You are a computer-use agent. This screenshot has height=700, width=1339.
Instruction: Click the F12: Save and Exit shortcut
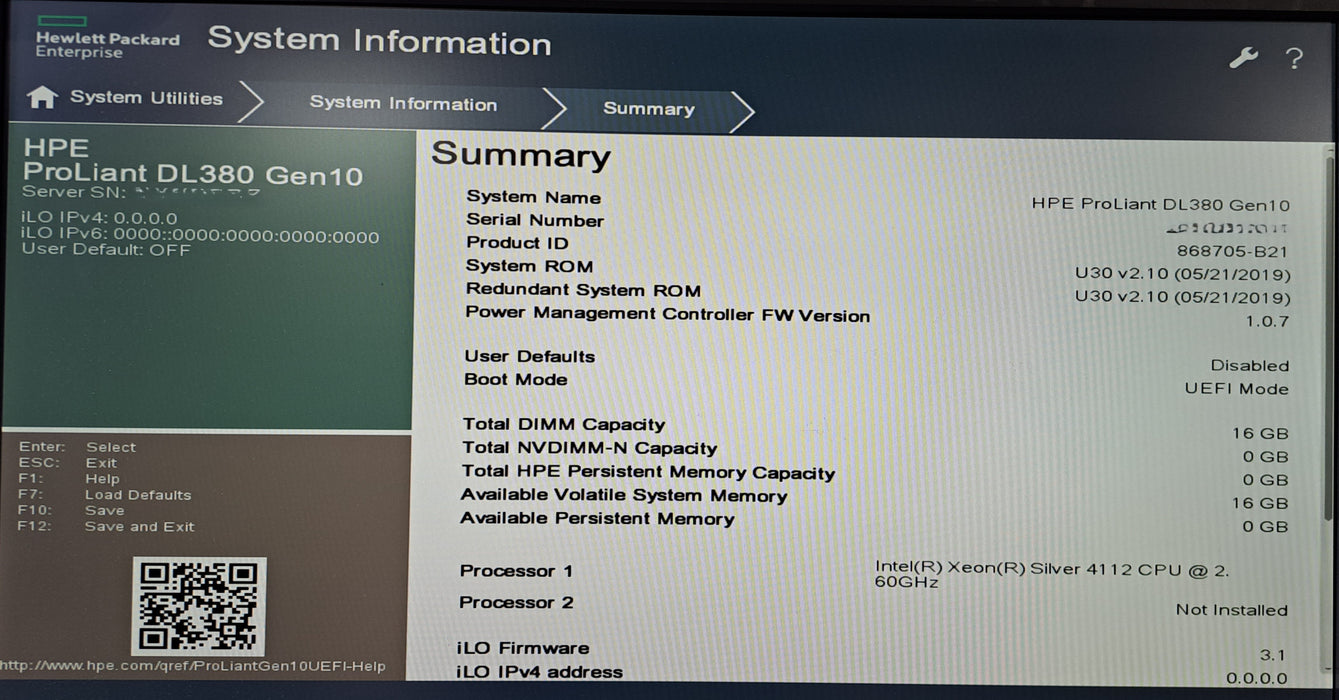point(106,527)
